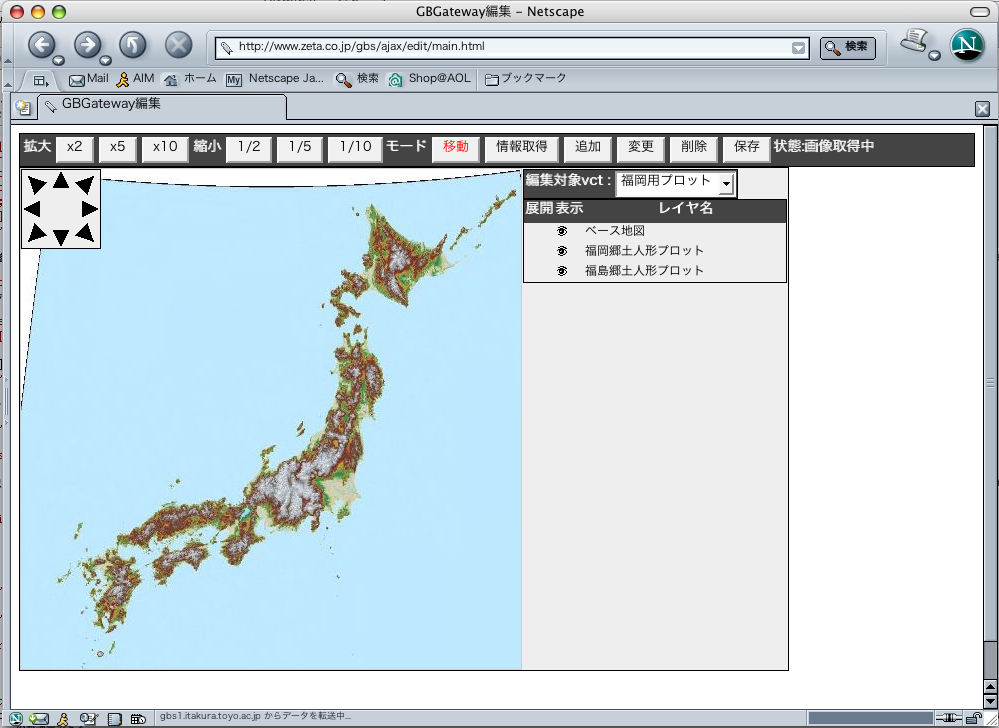Pan the map up with the north arrow
The height and width of the screenshot is (728, 999).
coord(61,180)
